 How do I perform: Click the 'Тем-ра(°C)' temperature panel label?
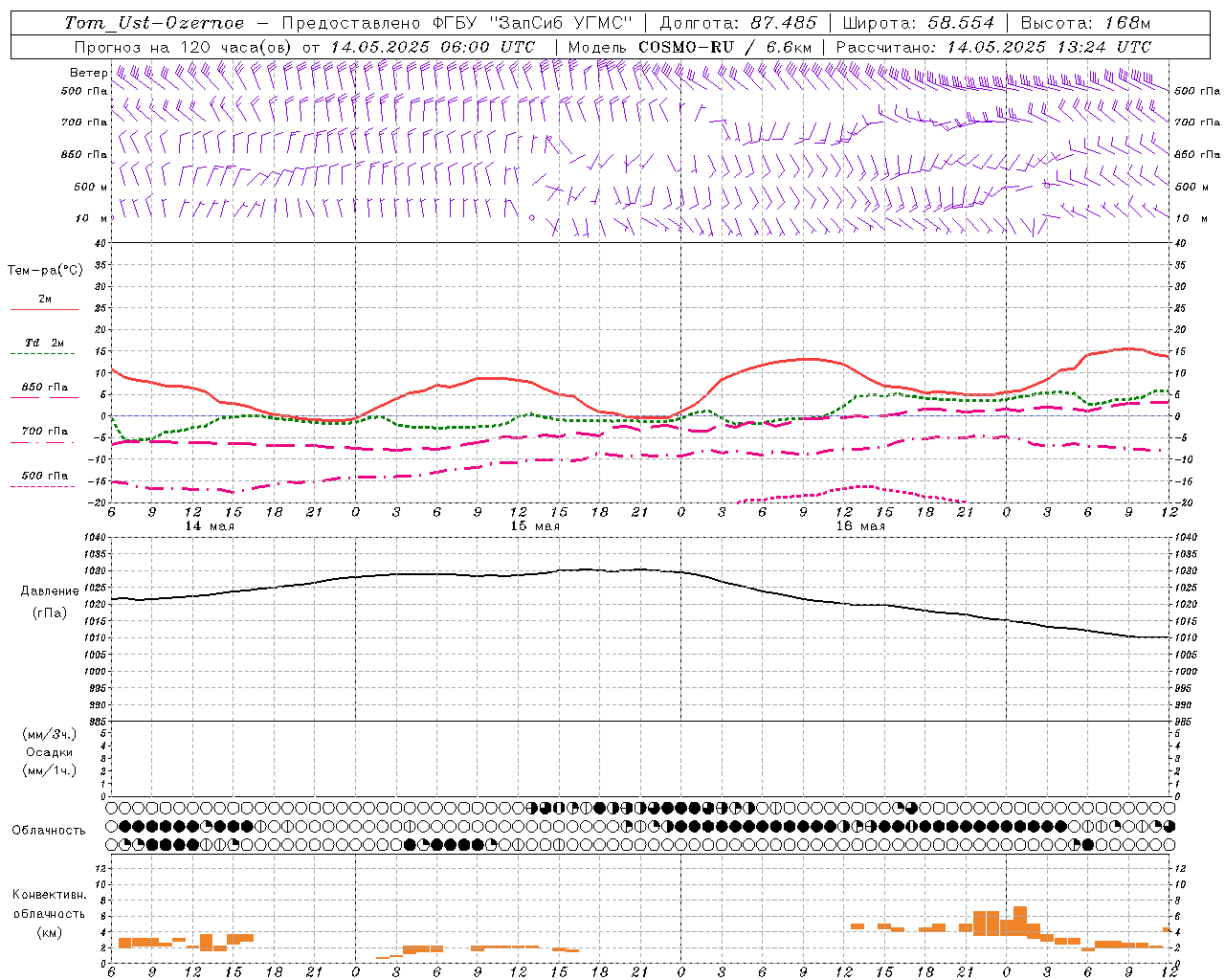45,271
